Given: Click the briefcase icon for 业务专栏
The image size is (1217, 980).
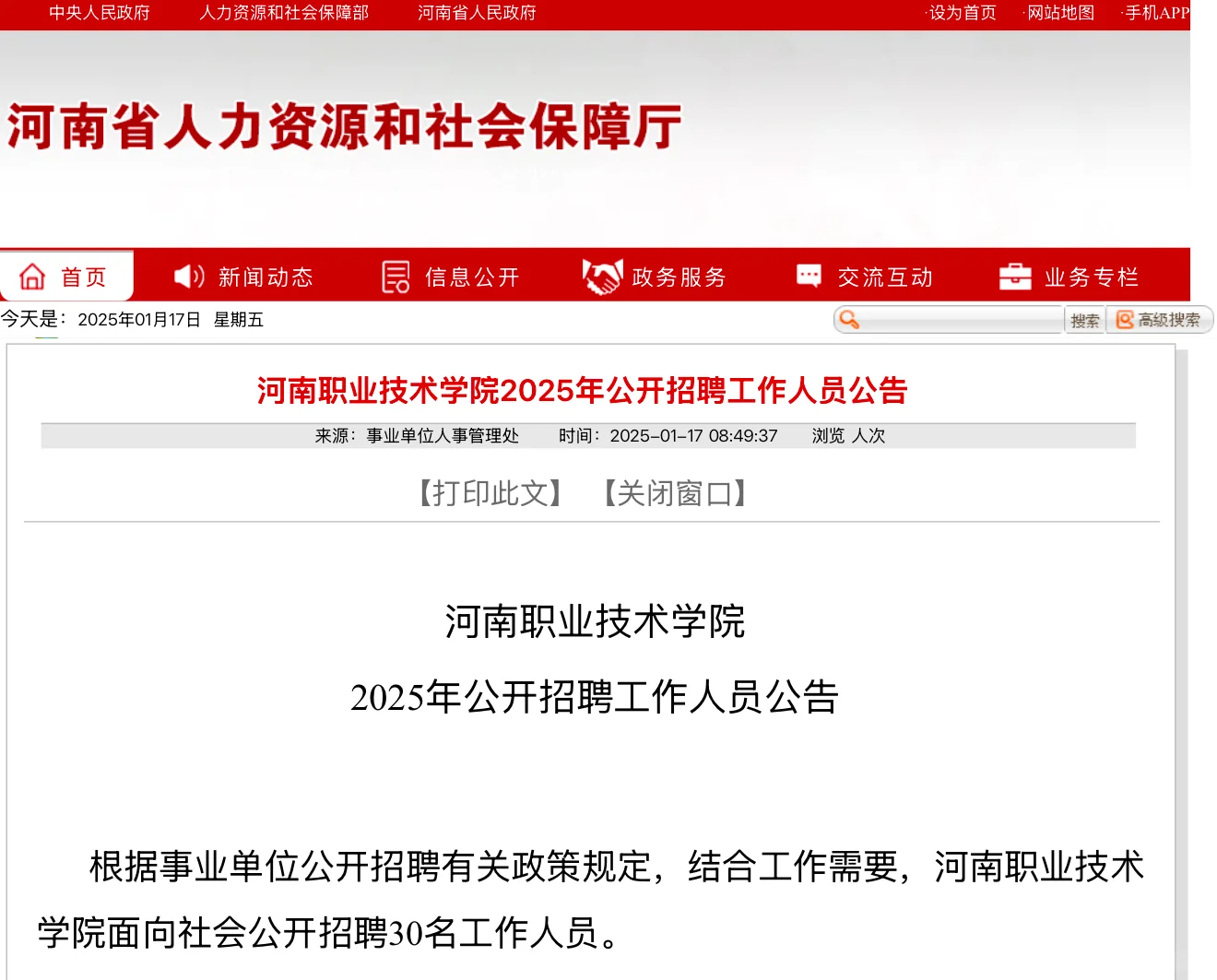Looking at the screenshot, I should coord(1015,276).
